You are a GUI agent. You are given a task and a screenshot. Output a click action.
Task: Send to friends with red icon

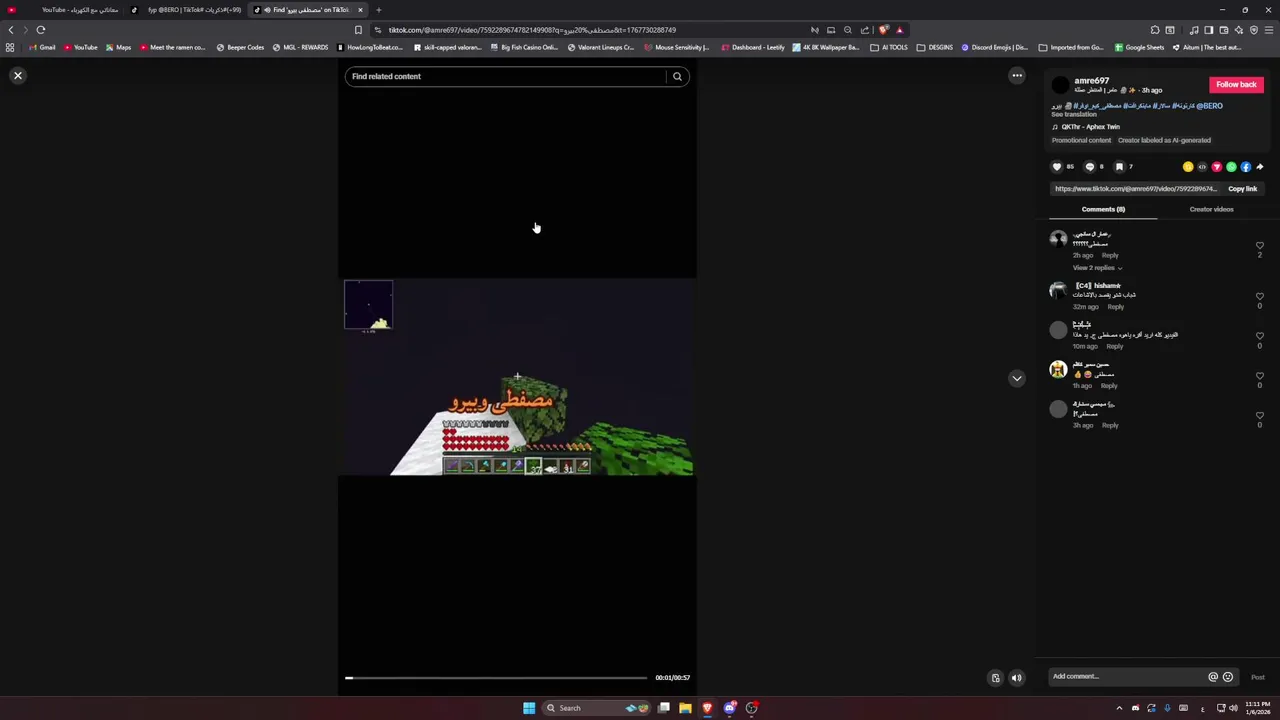[1217, 167]
